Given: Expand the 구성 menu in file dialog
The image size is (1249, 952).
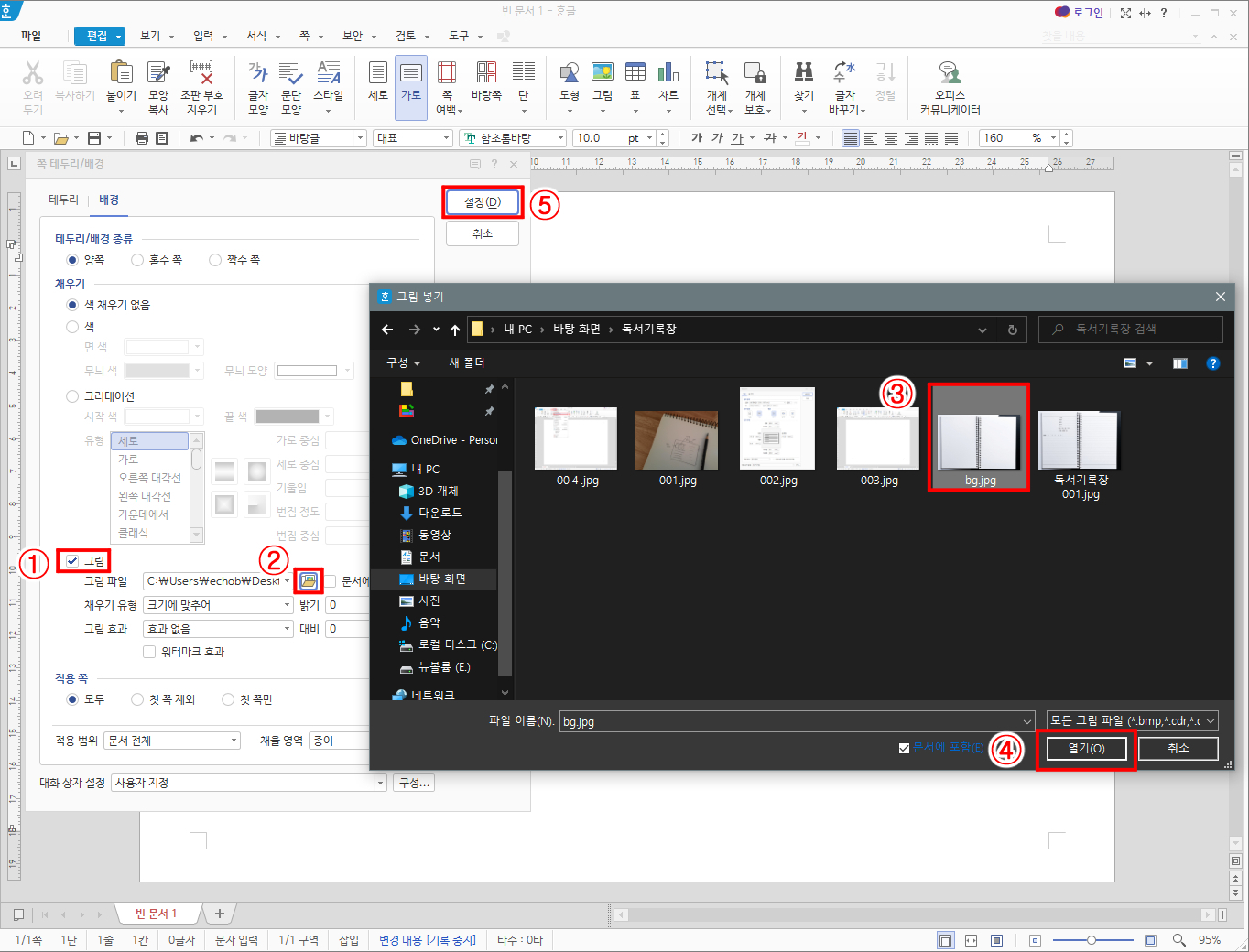Looking at the screenshot, I should (x=404, y=363).
